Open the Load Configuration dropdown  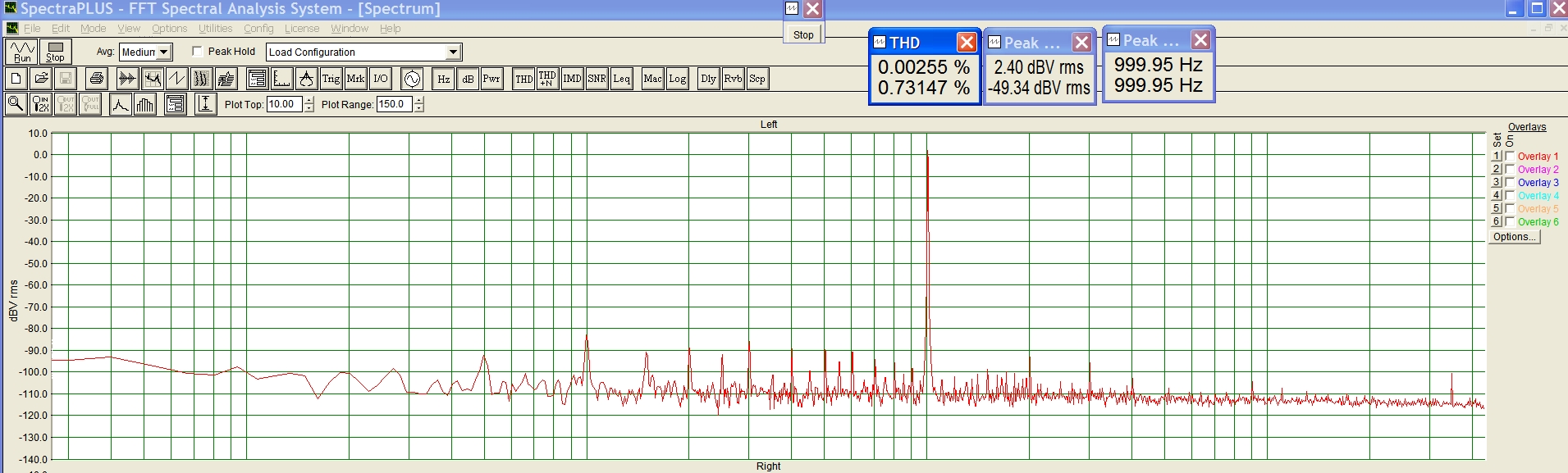coord(453,52)
